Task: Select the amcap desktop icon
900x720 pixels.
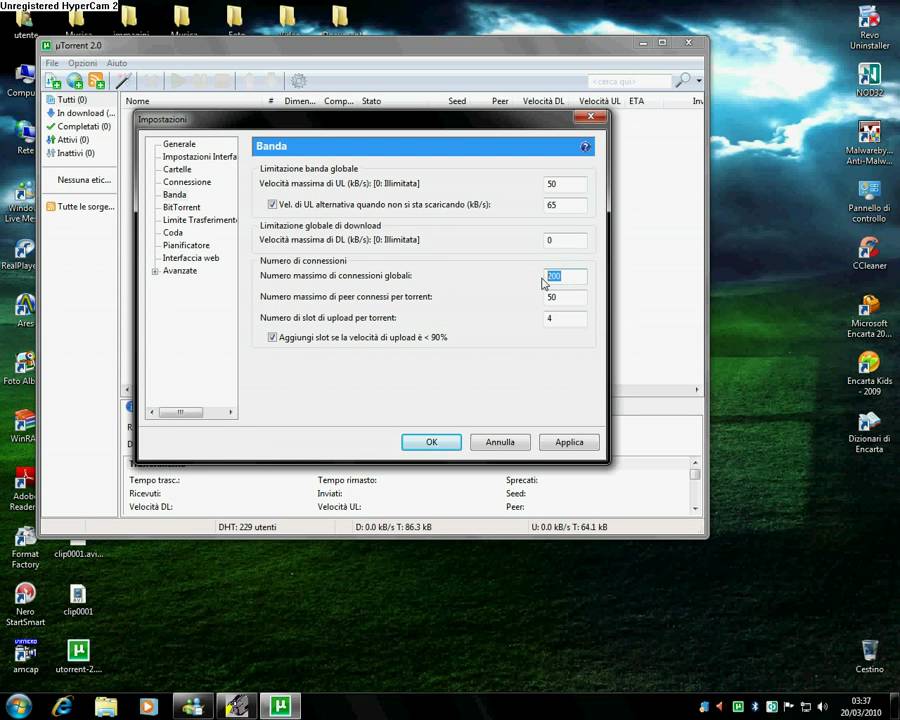Action: 25,656
